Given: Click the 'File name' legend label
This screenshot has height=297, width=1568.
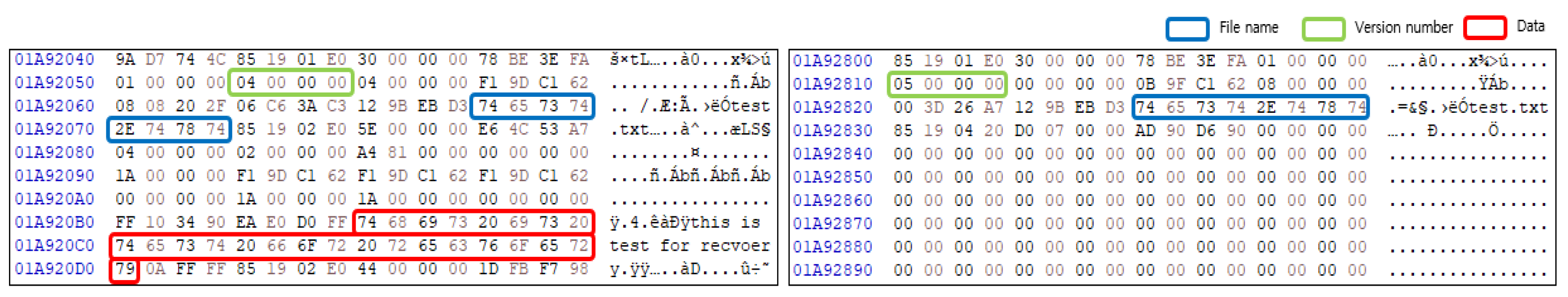Looking at the screenshot, I should pyautogui.click(x=1248, y=28).
